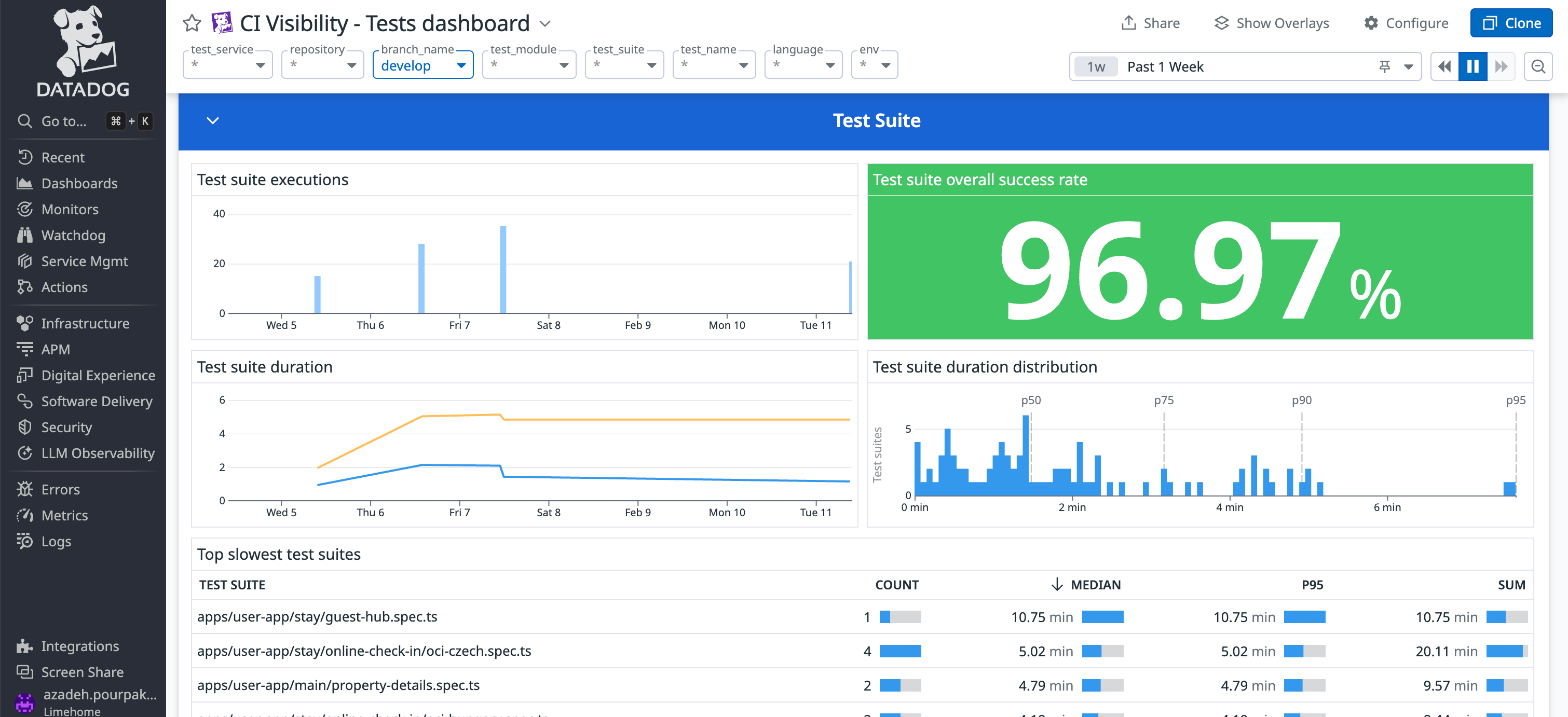Open LLM Observability in the sidebar
This screenshot has height=717, width=1568.
click(x=98, y=453)
